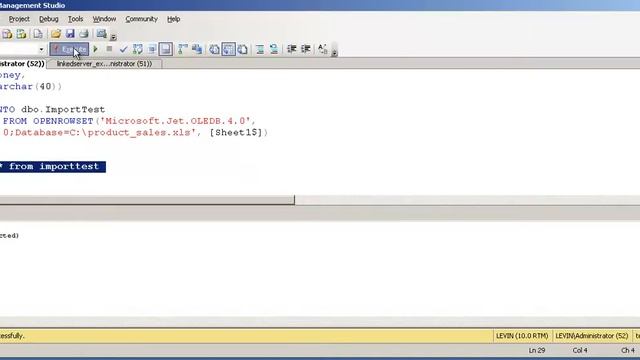
Task: Open the Tools menu
Action: click(76, 19)
